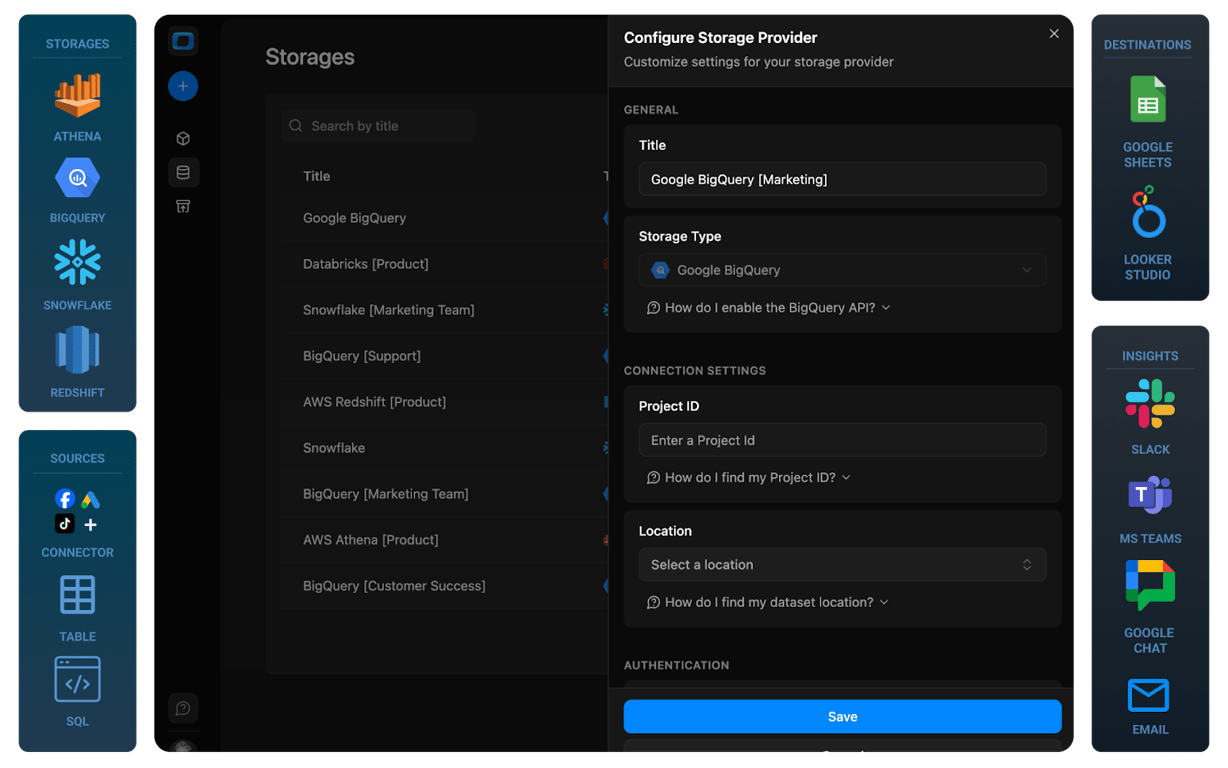The height and width of the screenshot is (768, 1228).
Task: Select AWS Athena [Product] row
Action: pos(444,540)
